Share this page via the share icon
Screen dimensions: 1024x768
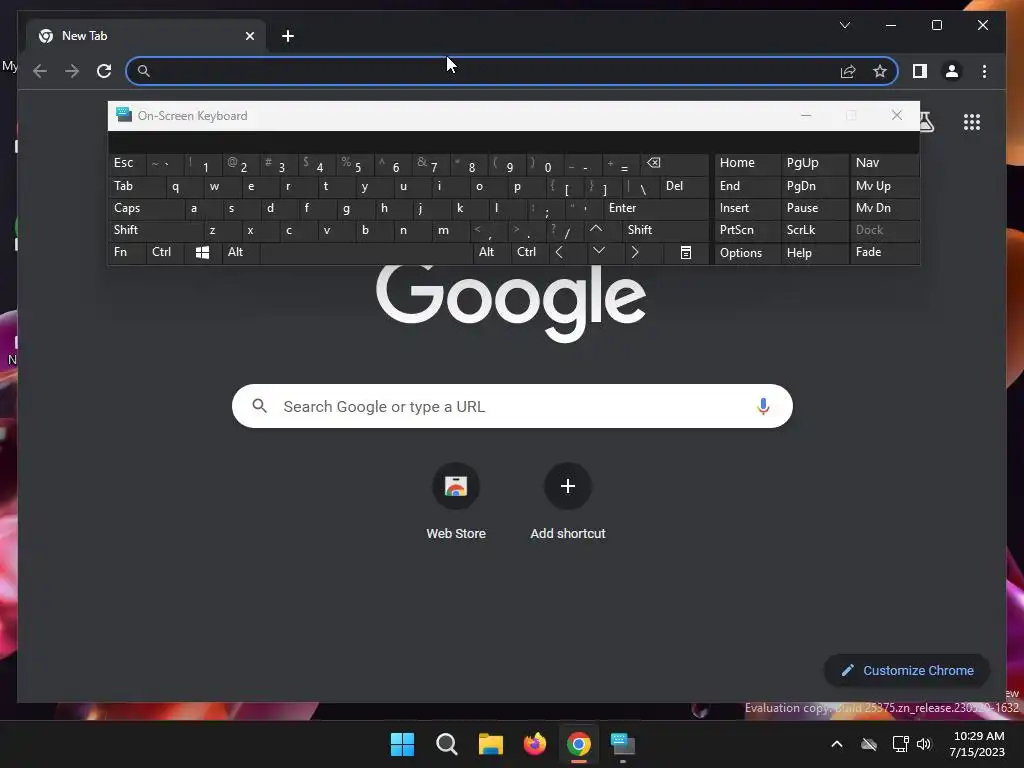pos(848,71)
